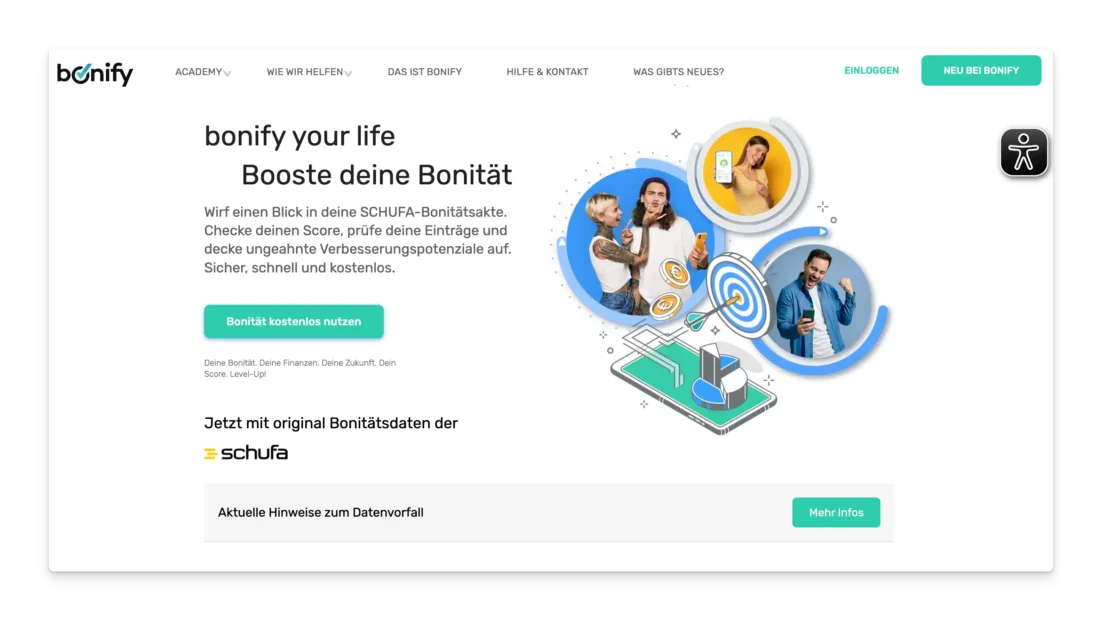
Task: Go to Das ist bonify page
Action: pyautogui.click(x=424, y=72)
